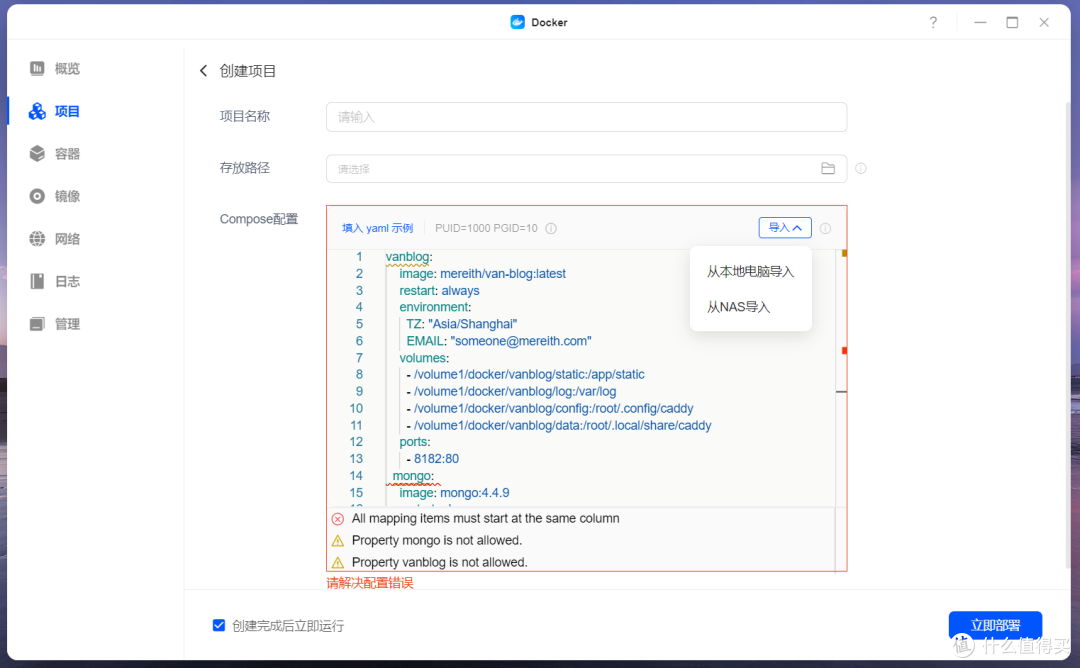1080x668 pixels.
Task: Click the 项目名称 input field
Action: (x=586, y=116)
